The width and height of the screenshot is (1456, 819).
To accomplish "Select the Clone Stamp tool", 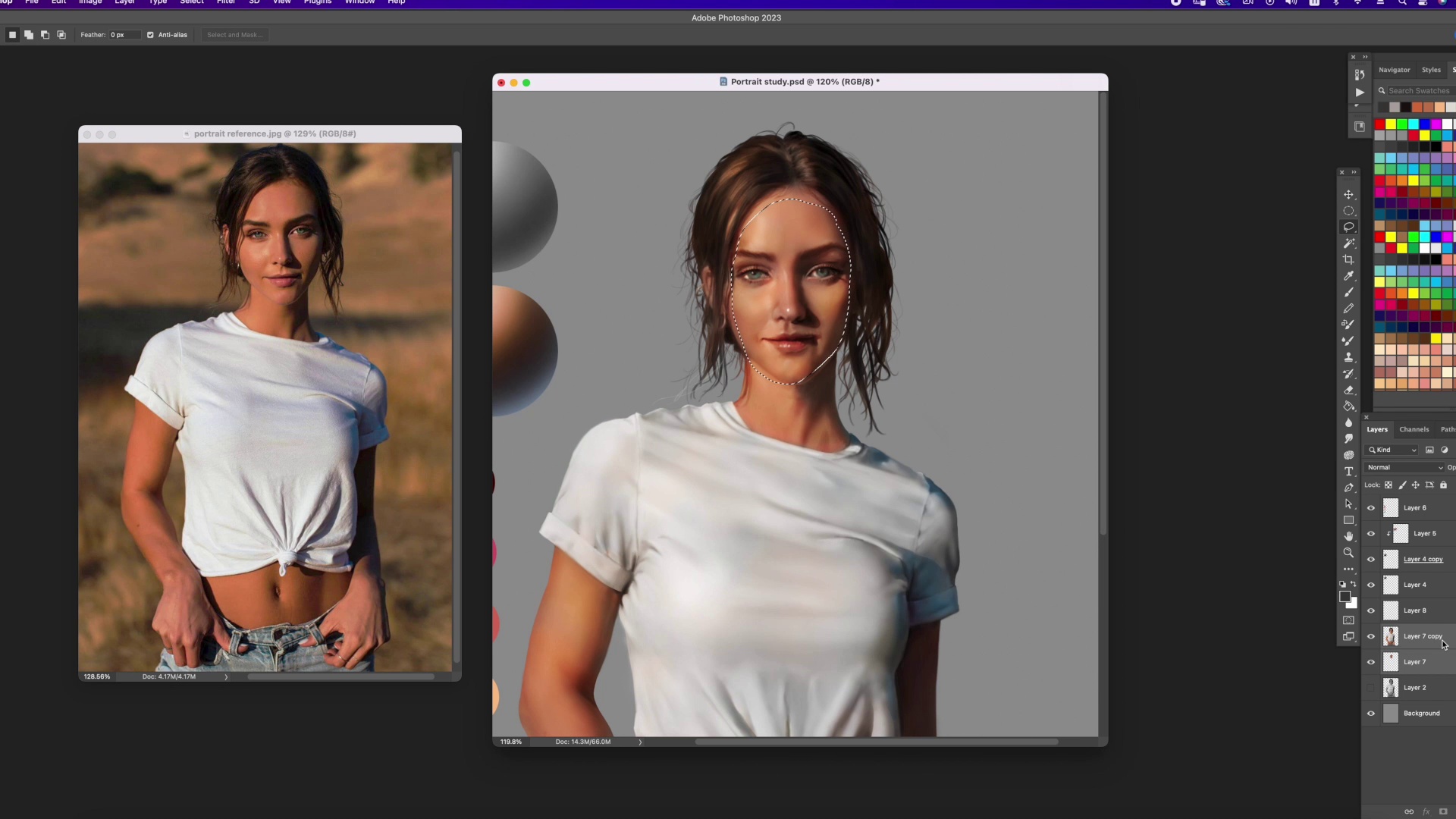I will tap(1348, 357).
